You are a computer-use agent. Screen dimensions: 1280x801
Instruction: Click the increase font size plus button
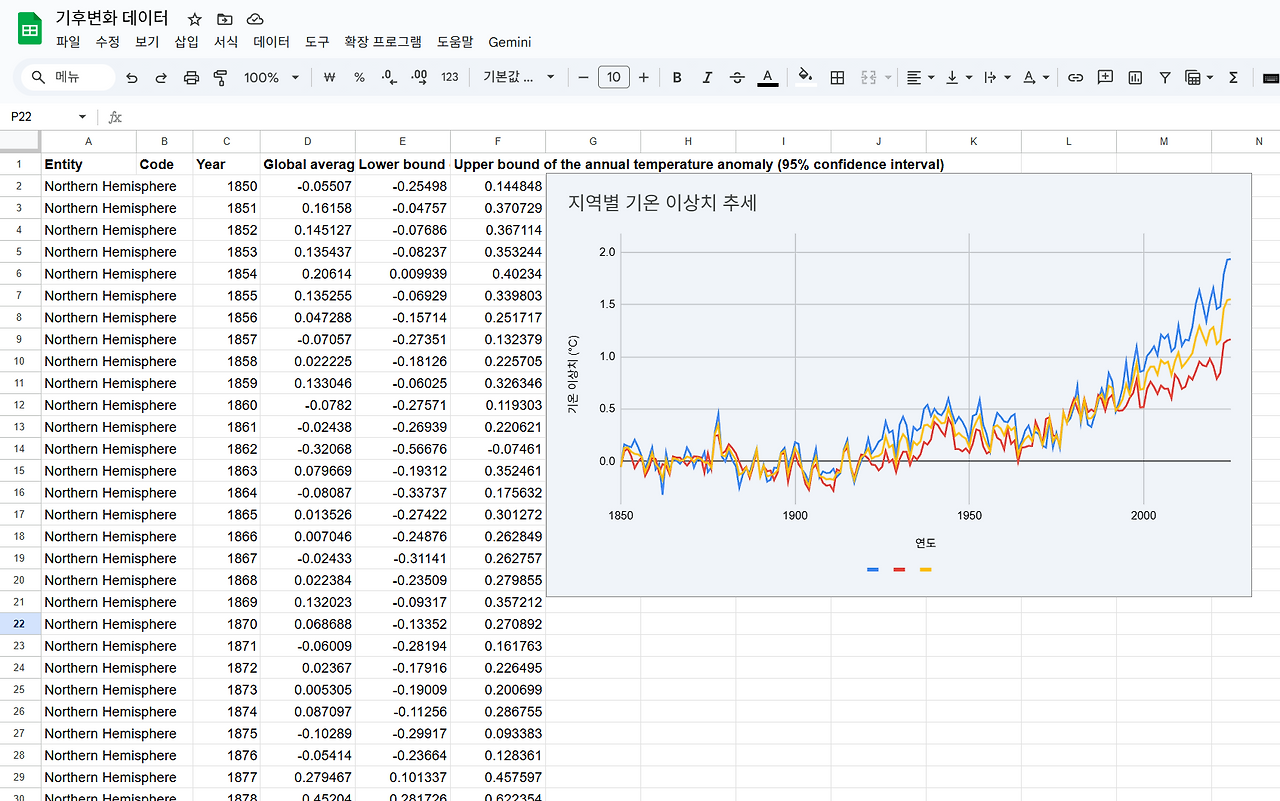click(x=643, y=77)
